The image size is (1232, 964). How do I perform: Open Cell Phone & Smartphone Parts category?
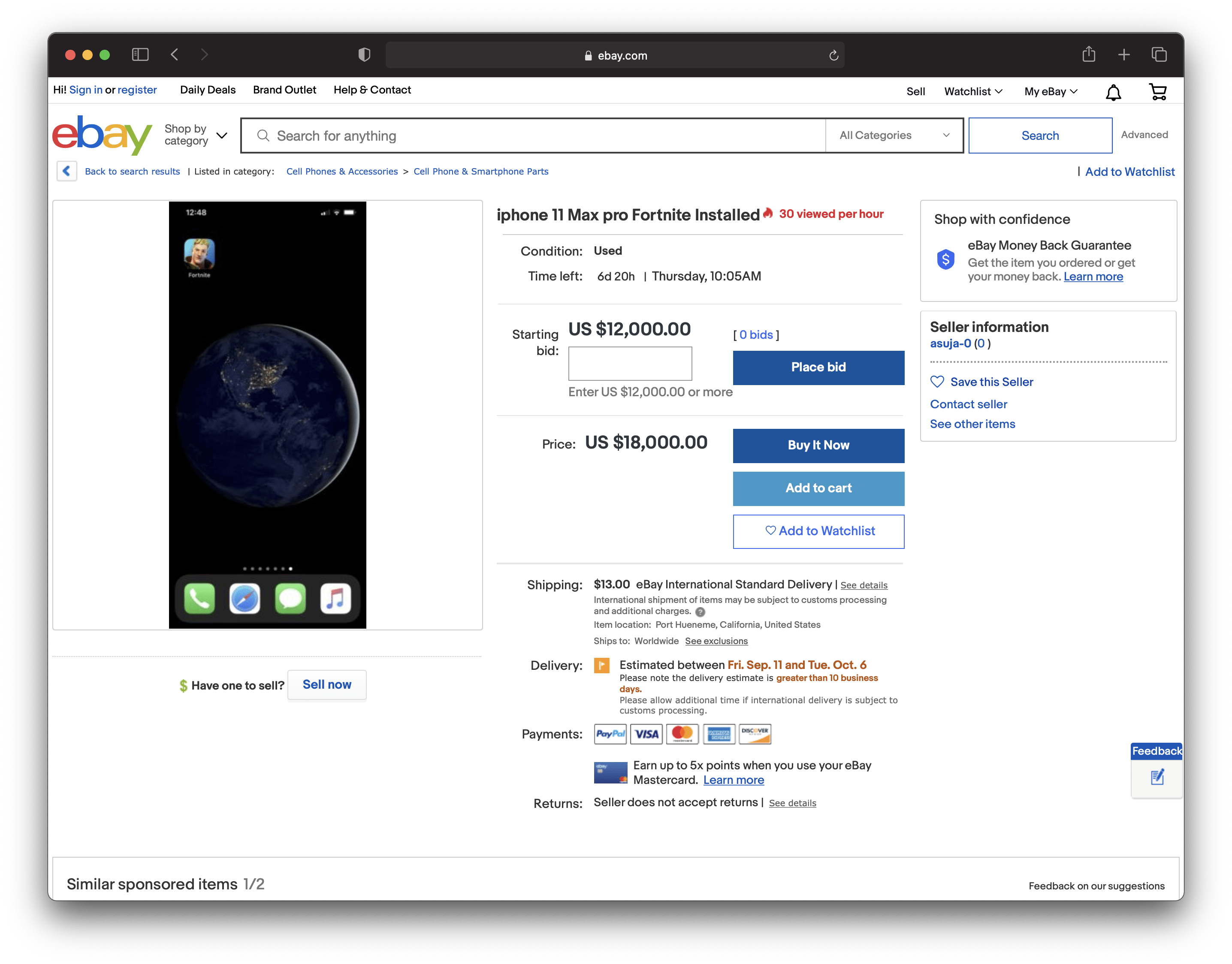[x=480, y=172]
